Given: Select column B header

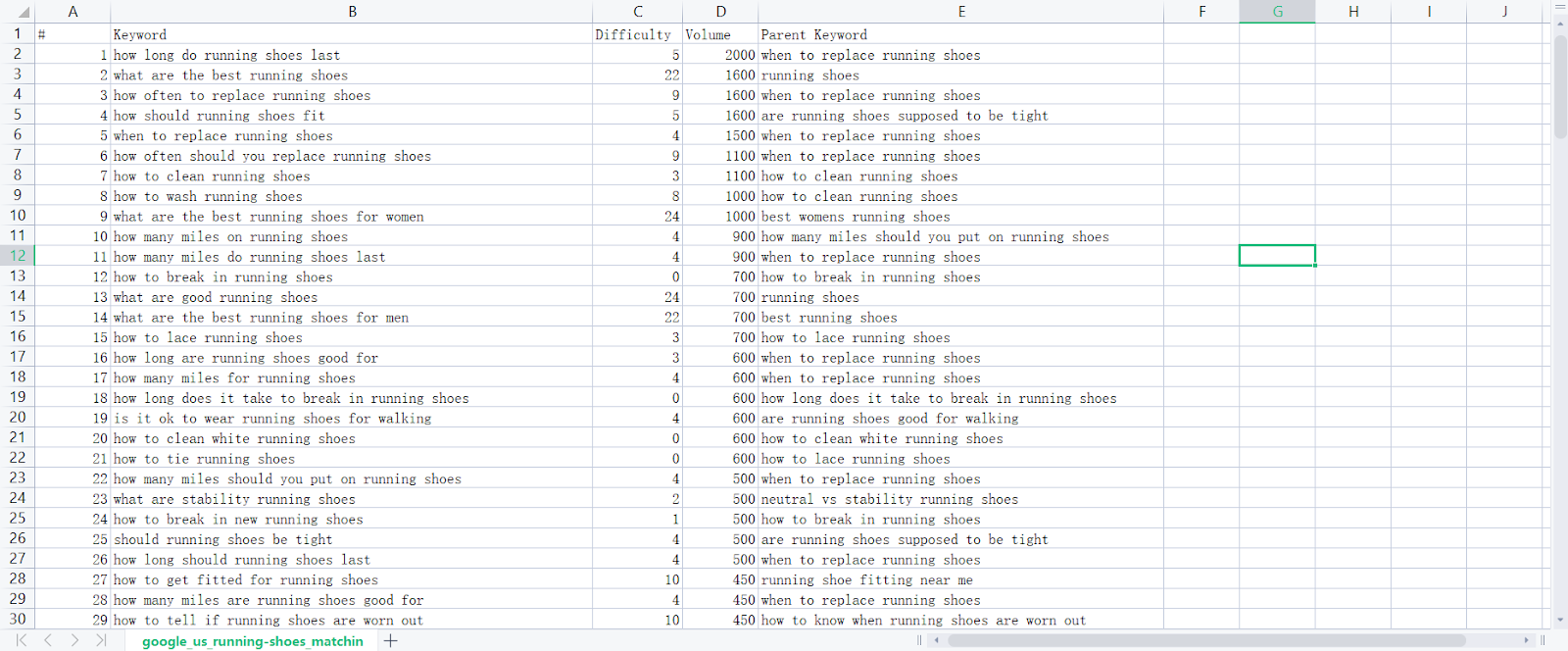Looking at the screenshot, I should point(352,12).
